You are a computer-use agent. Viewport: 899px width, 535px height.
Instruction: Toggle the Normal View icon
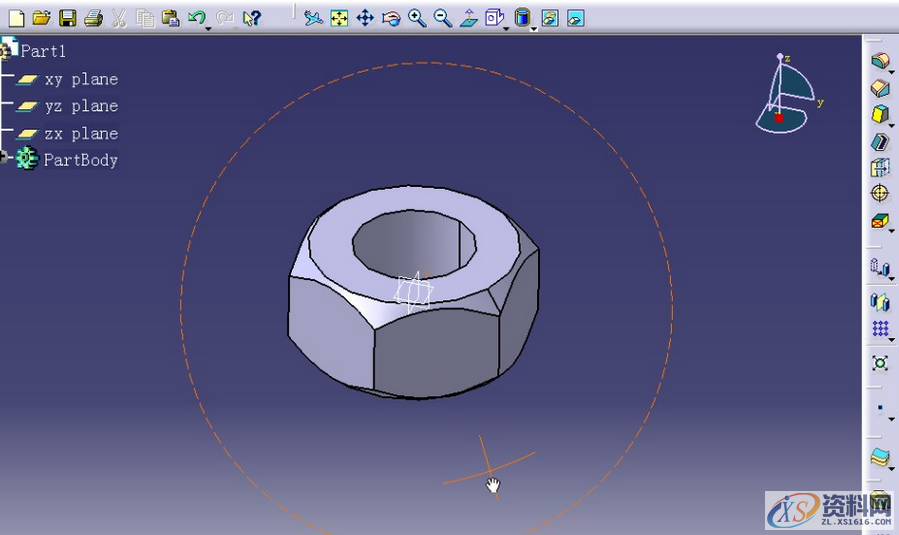469,18
